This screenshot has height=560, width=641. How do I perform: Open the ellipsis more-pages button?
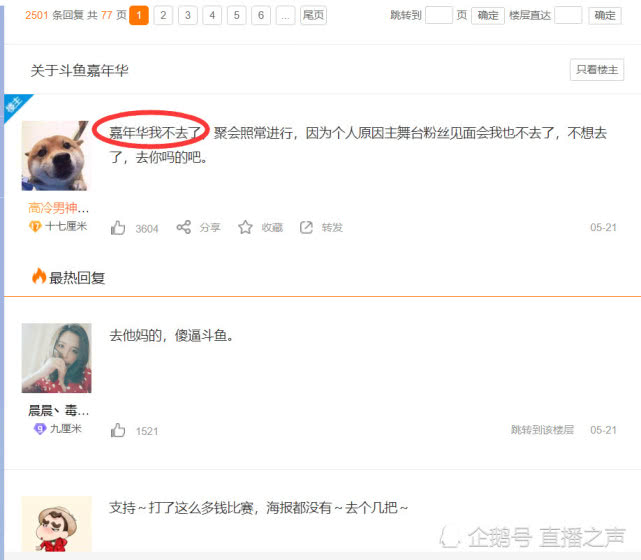point(285,16)
